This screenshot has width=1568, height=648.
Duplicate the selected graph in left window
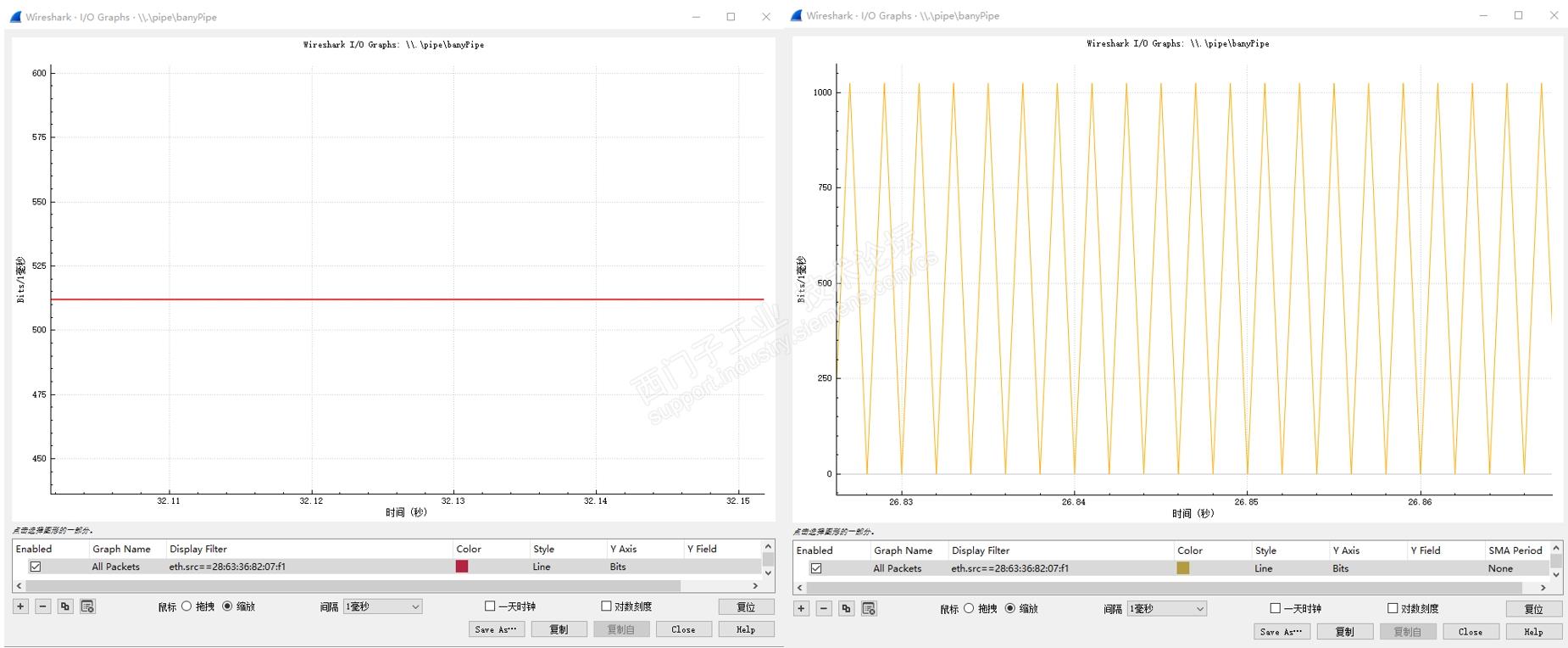tap(65, 606)
